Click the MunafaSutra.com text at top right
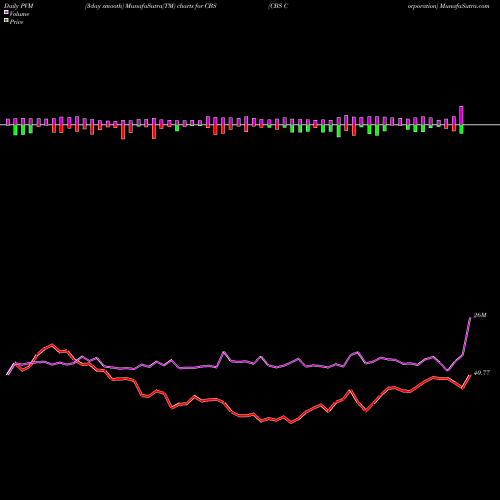Image resolution: width=500 pixels, height=500 pixels. click(465, 6)
